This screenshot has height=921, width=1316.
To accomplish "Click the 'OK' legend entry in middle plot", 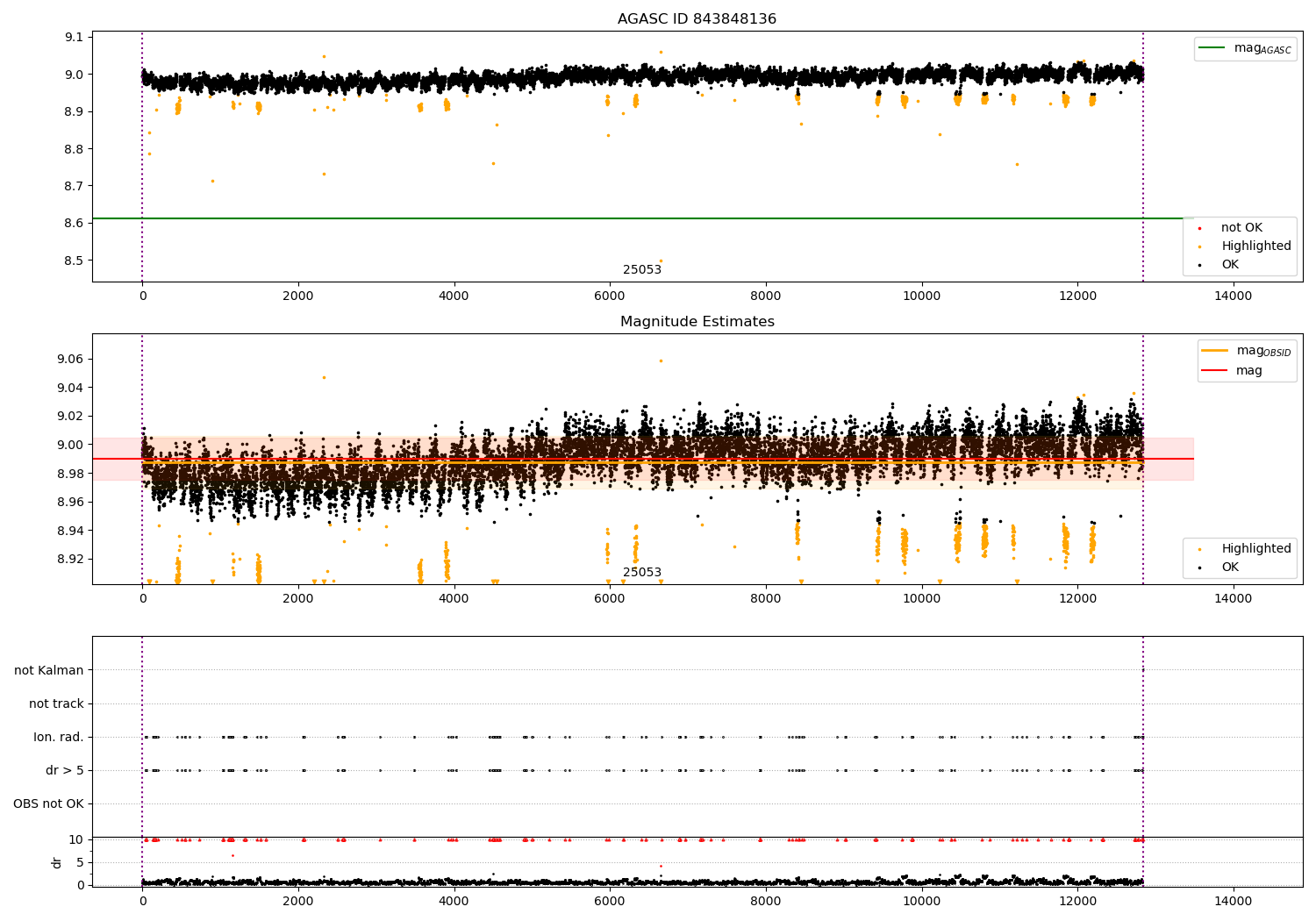I will pos(1230,568).
